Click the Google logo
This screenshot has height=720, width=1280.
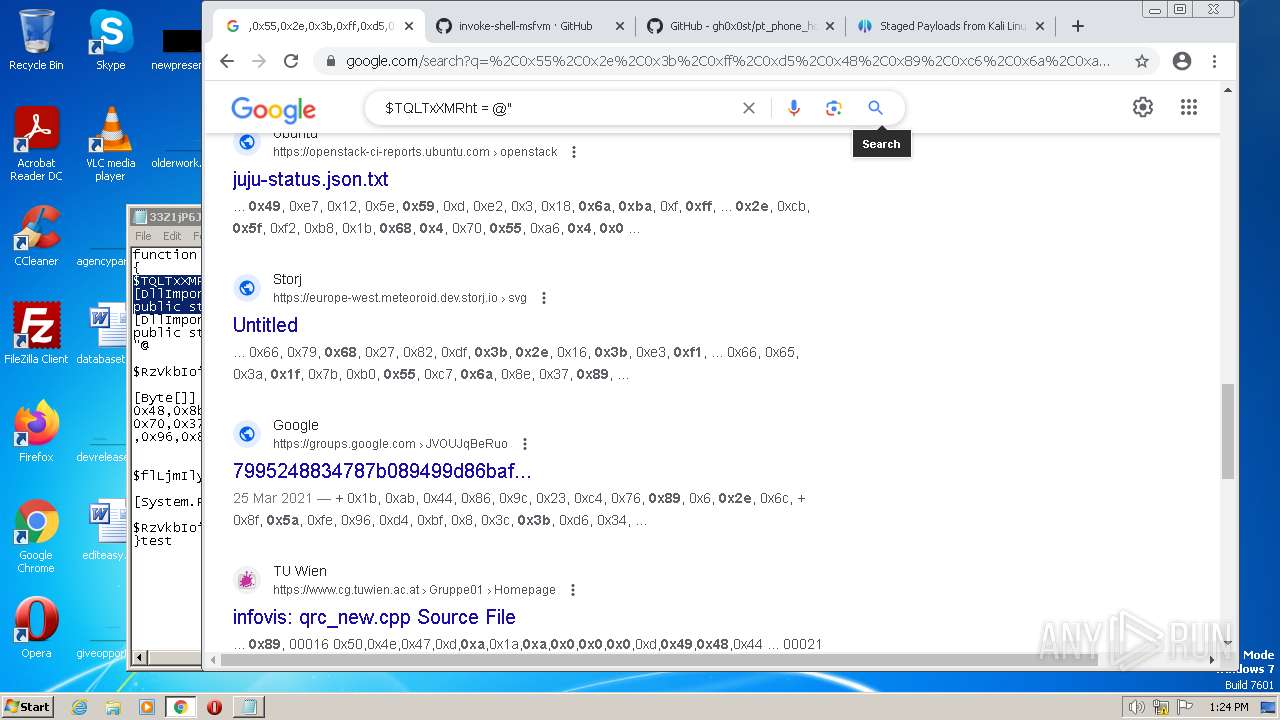pyautogui.click(x=273, y=109)
